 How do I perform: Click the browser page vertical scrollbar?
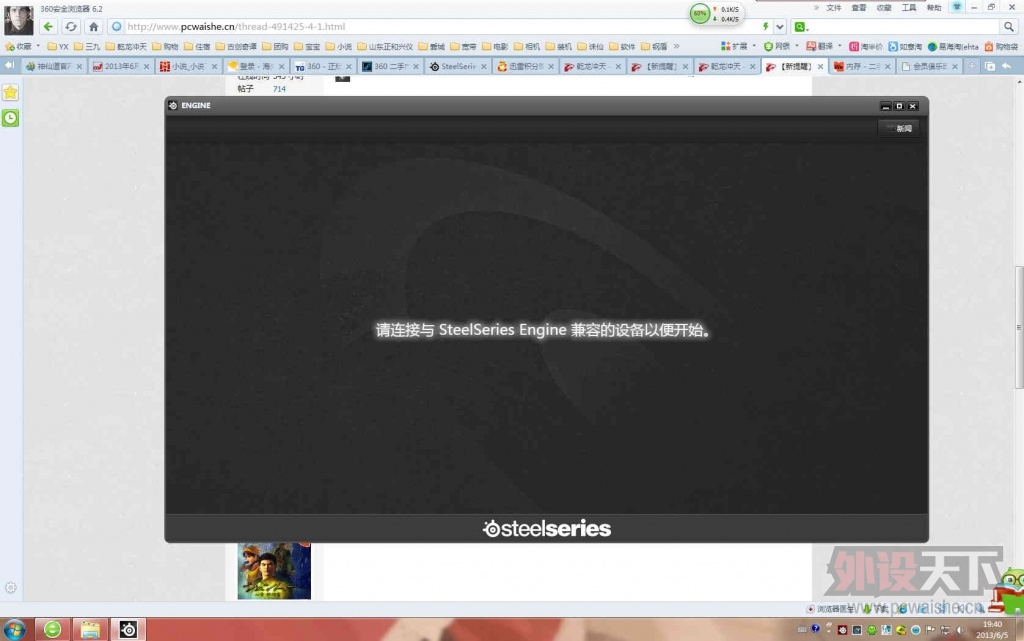tap(1019, 326)
